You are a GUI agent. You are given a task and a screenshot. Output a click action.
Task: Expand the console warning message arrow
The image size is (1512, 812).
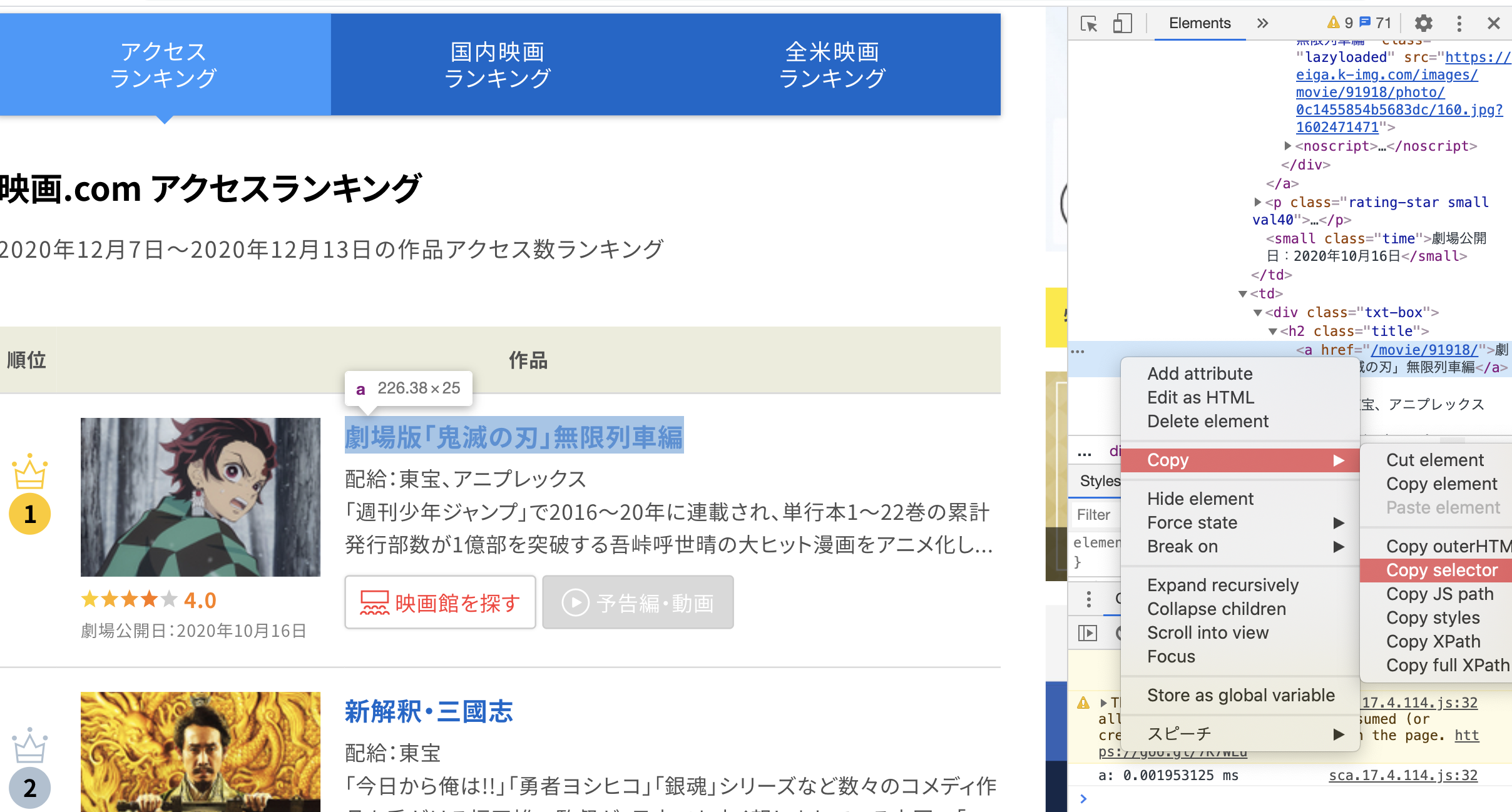[1104, 703]
